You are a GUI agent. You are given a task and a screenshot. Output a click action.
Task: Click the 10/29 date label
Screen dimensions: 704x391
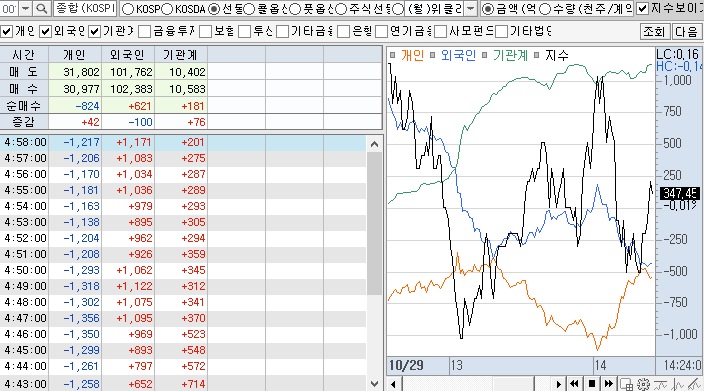(x=406, y=365)
